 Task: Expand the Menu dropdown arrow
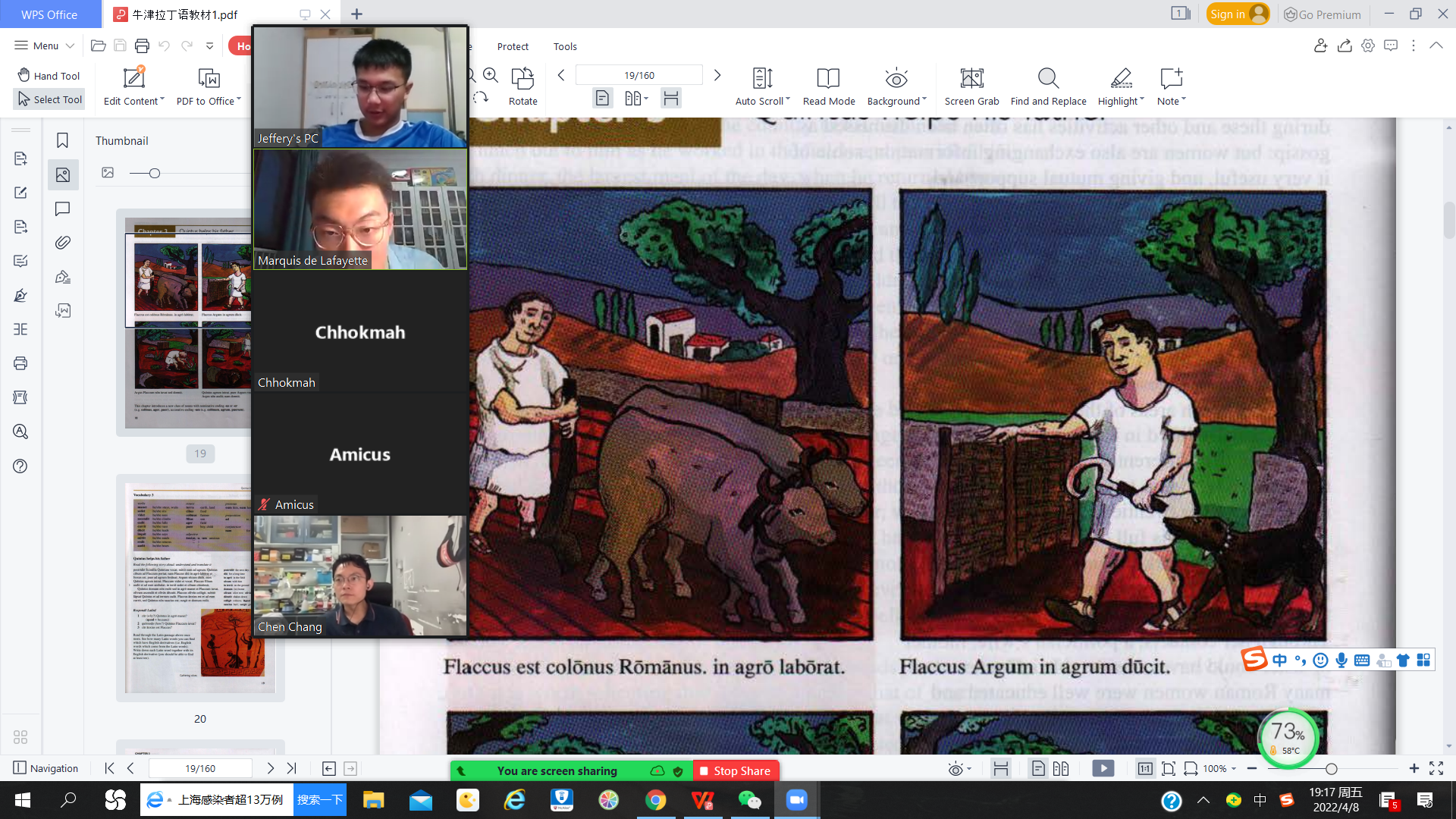pos(70,45)
